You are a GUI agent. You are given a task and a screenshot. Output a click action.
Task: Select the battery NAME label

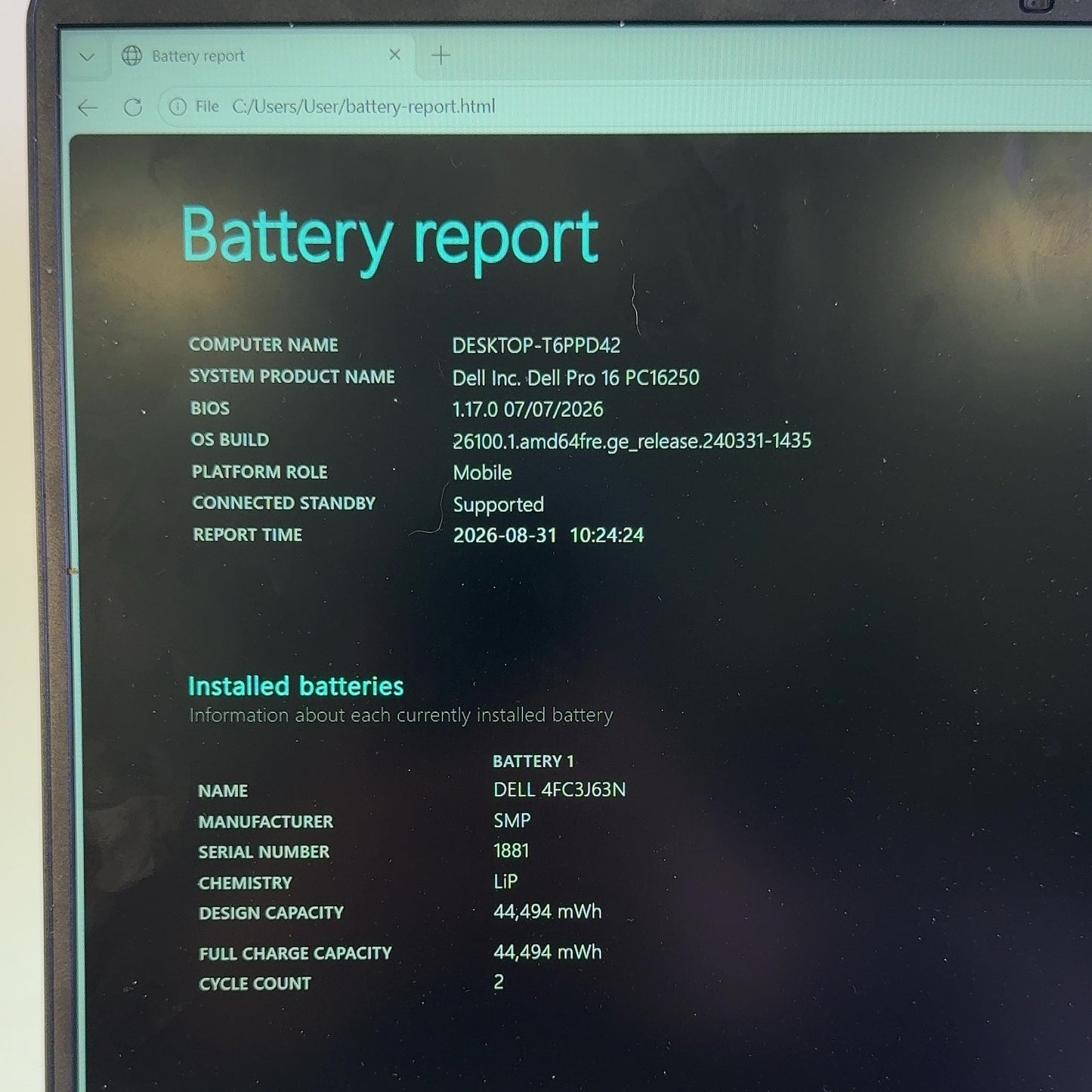point(223,790)
